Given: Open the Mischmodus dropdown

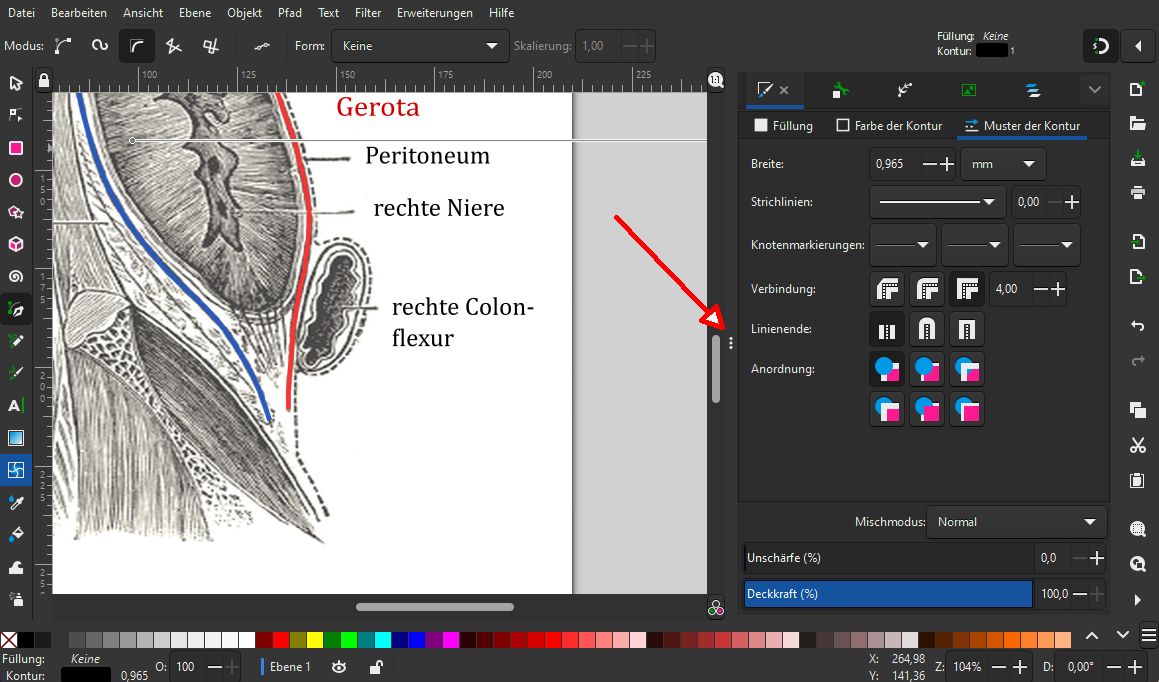Looking at the screenshot, I should (1016, 522).
